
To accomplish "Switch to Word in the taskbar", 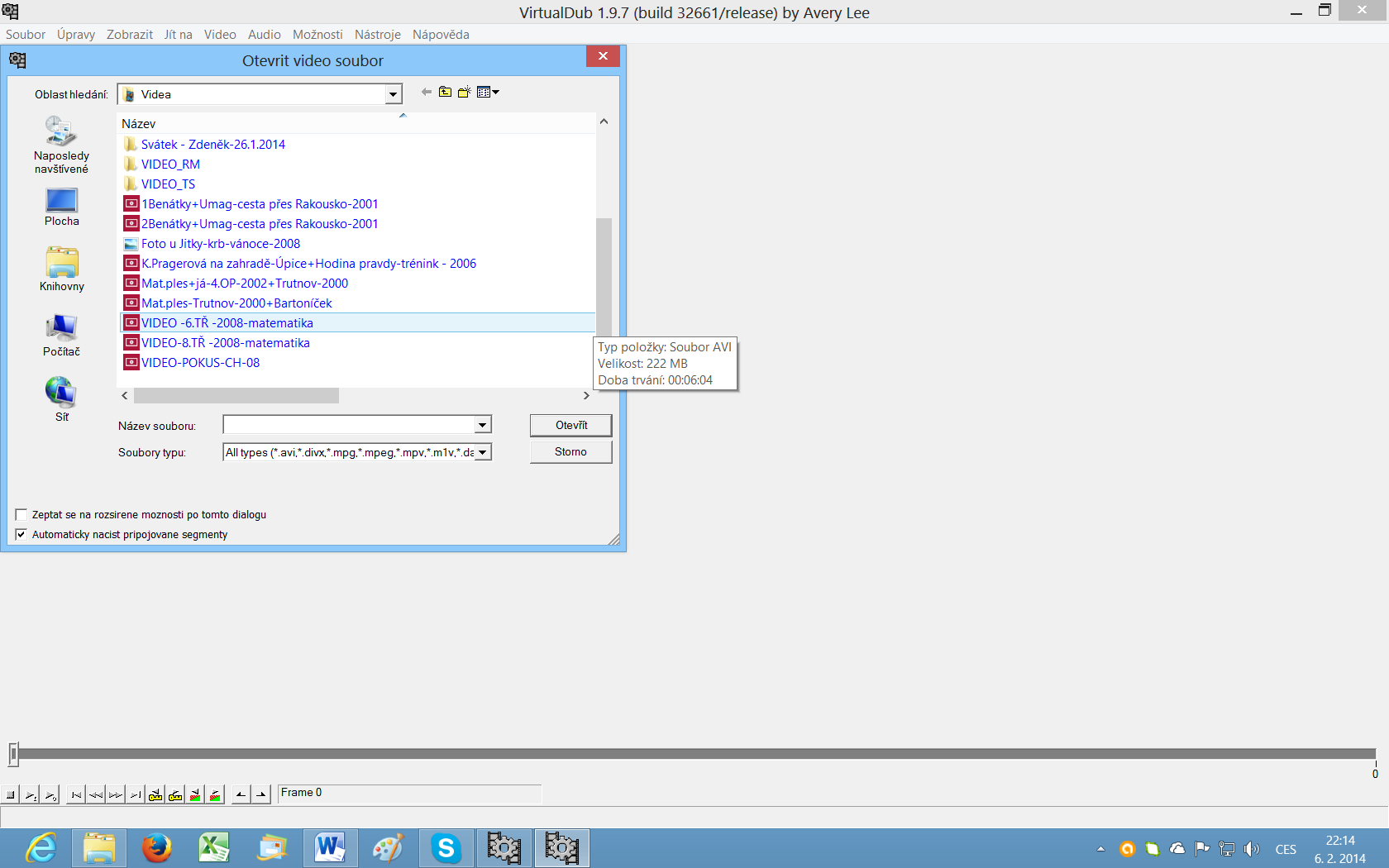I will click(x=330, y=848).
